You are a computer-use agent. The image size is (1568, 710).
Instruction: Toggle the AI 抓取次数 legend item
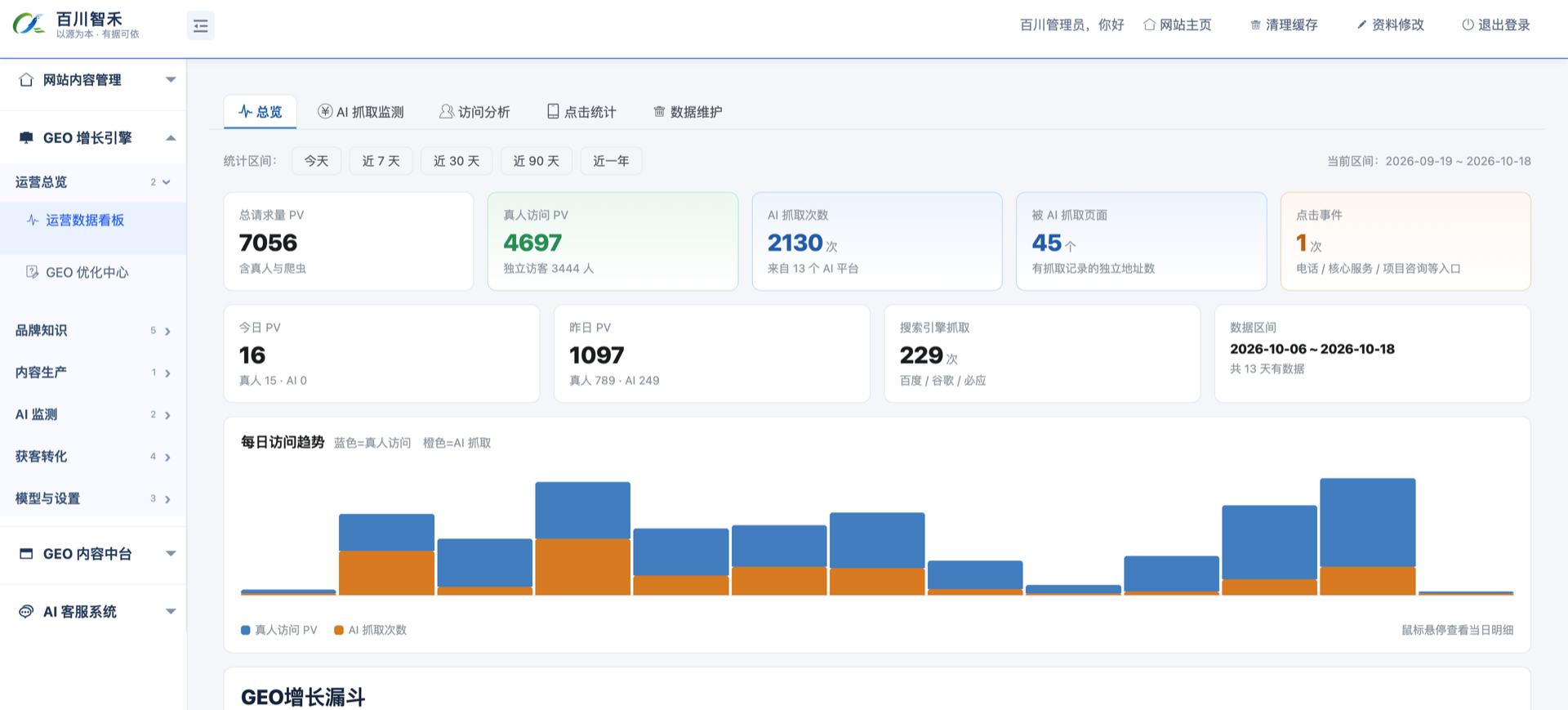click(371, 630)
